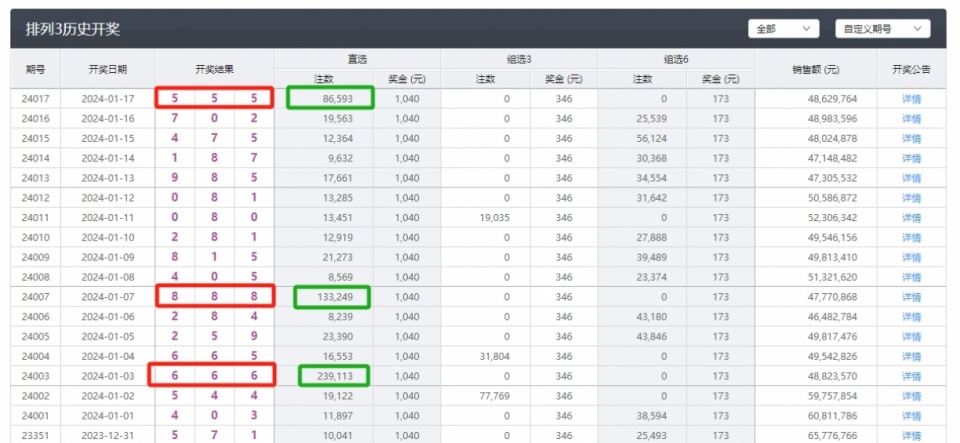The width and height of the screenshot is (960, 443).
Task: Open 详情 link for issue 24016
Action: tap(911, 119)
